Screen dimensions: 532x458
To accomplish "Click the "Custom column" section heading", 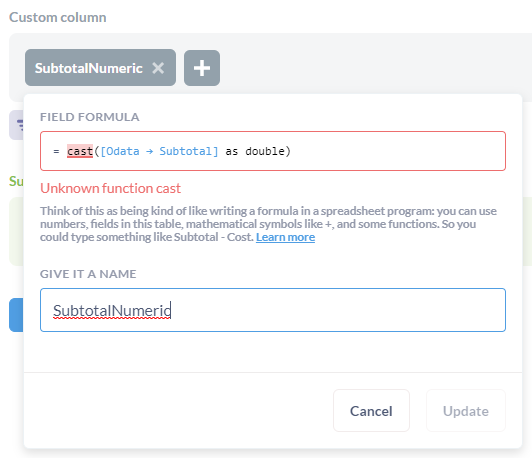I will (x=58, y=17).
